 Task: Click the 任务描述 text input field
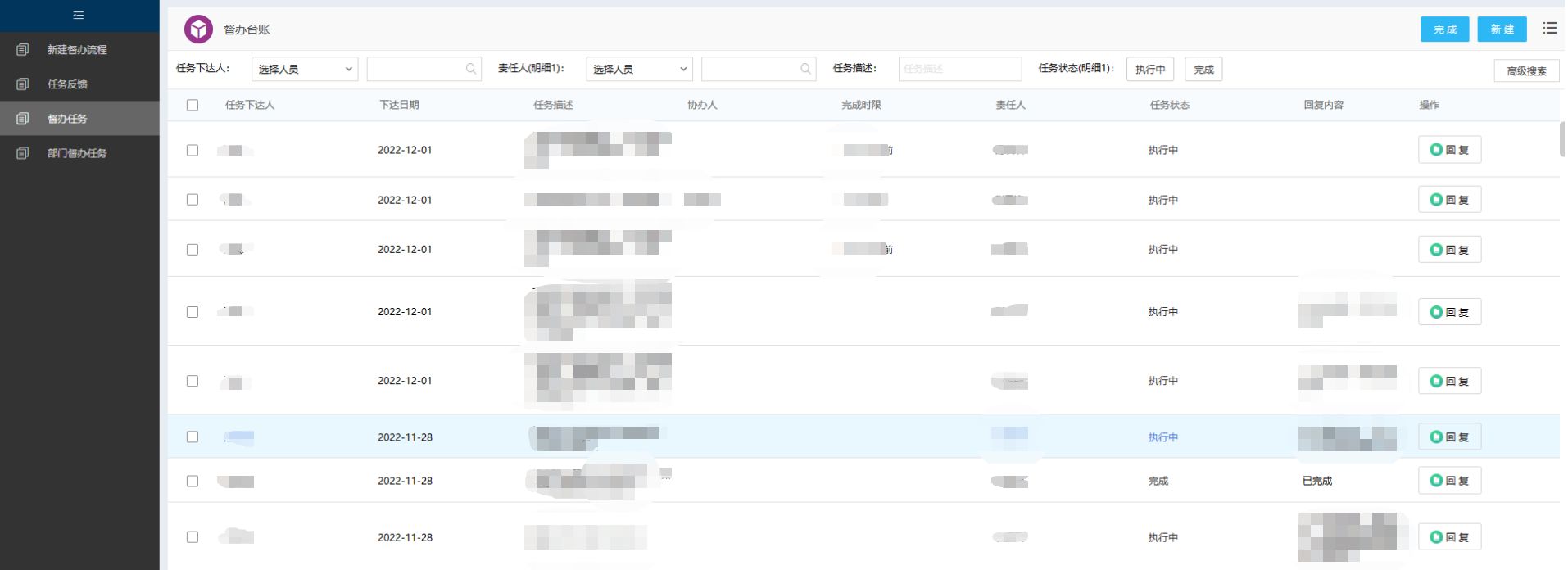[x=959, y=70]
